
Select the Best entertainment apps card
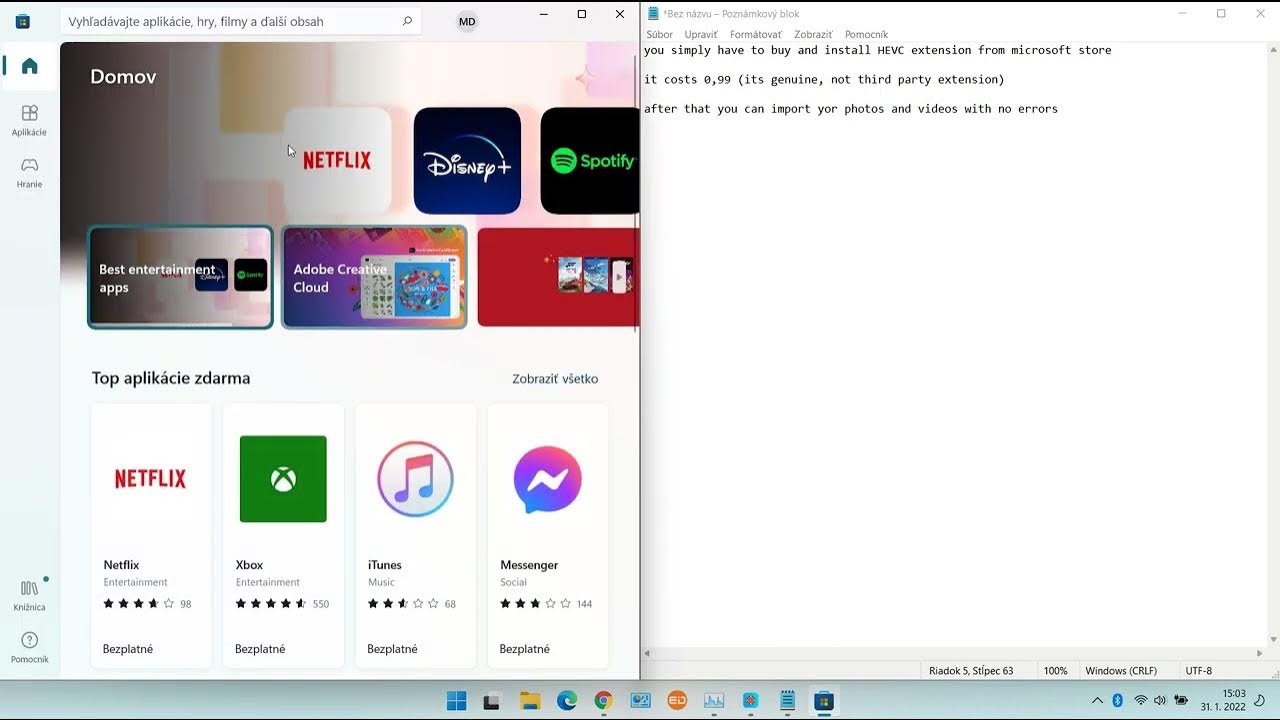(180, 277)
